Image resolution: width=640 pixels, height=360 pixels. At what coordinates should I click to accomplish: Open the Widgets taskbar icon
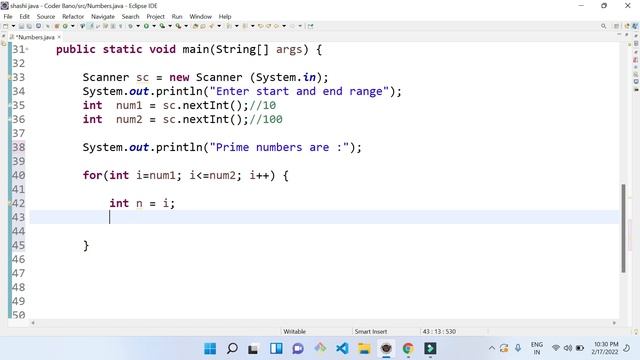click(276, 349)
